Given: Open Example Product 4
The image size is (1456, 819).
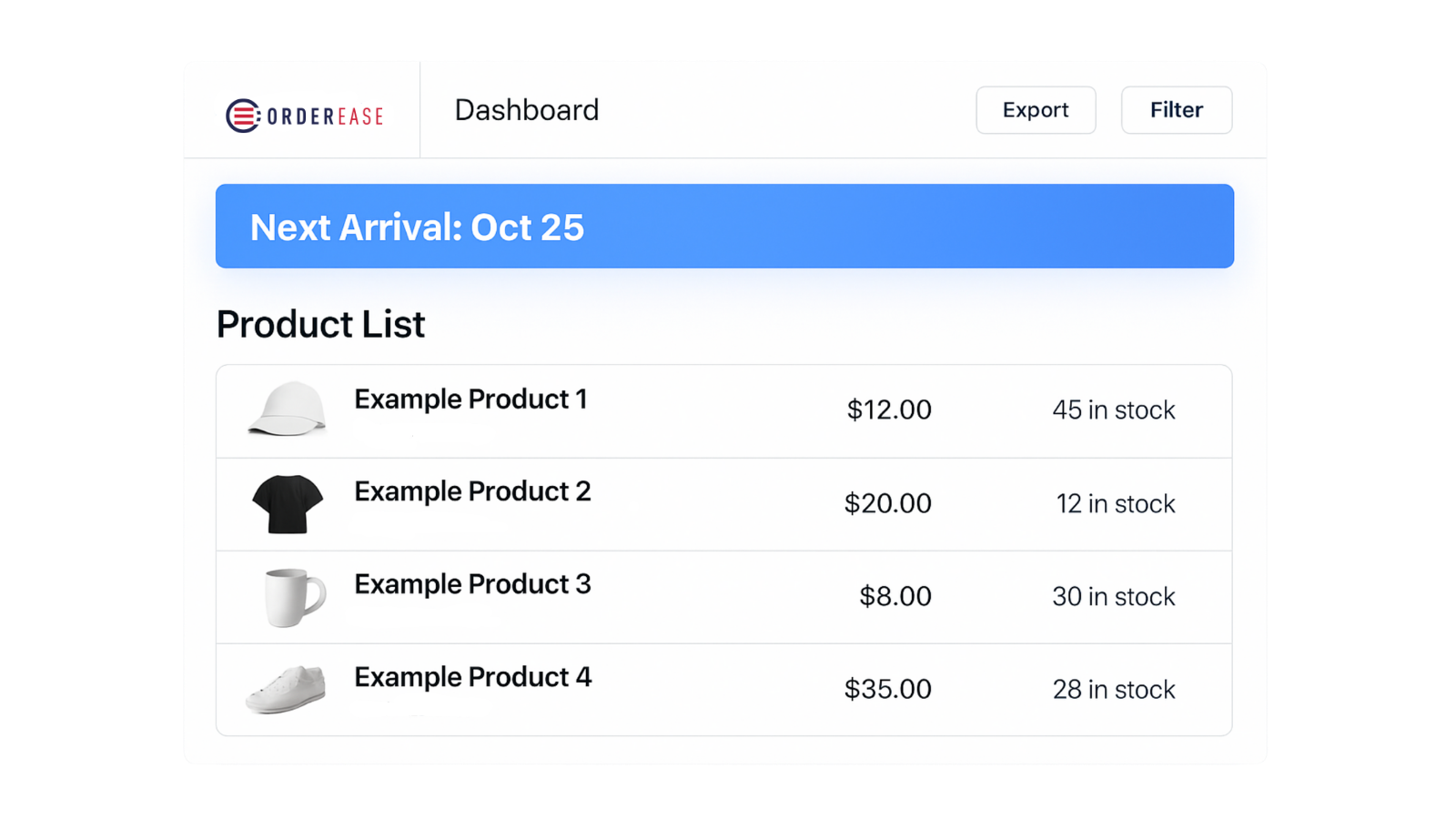Looking at the screenshot, I should coord(472,677).
